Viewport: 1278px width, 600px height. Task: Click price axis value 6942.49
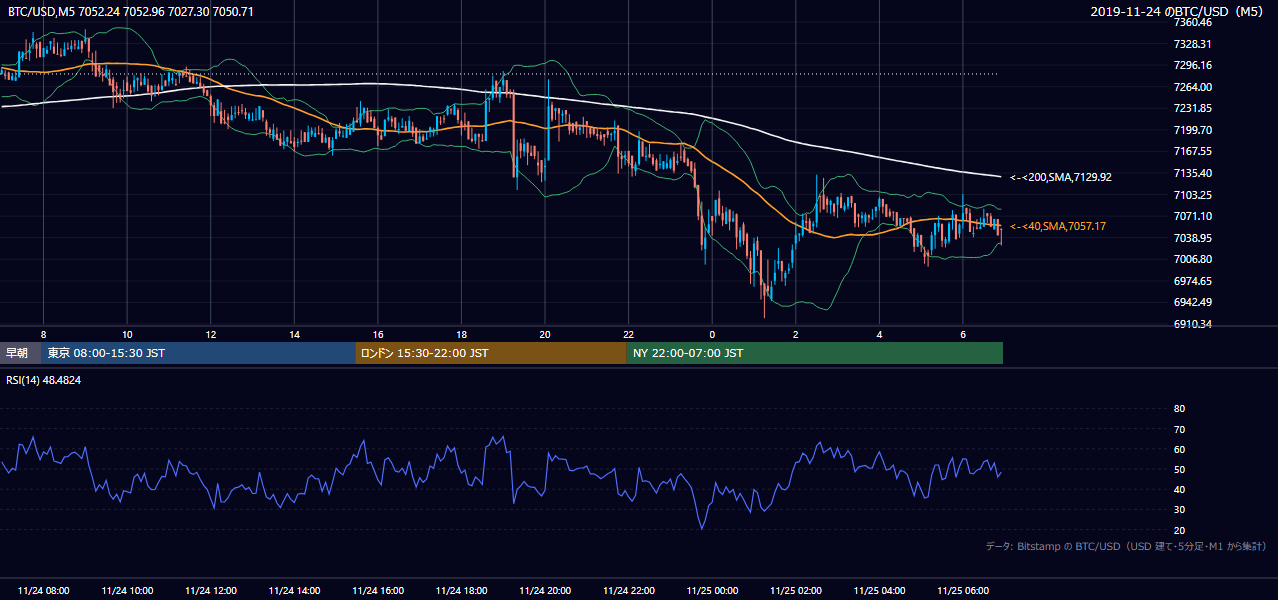[1192, 302]
